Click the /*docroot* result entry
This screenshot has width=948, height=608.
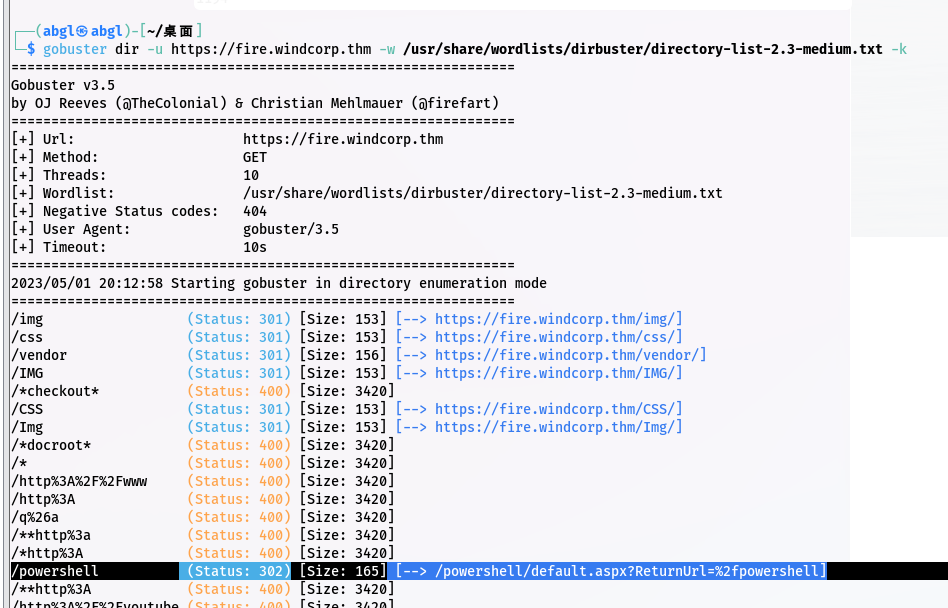point(51,445)
